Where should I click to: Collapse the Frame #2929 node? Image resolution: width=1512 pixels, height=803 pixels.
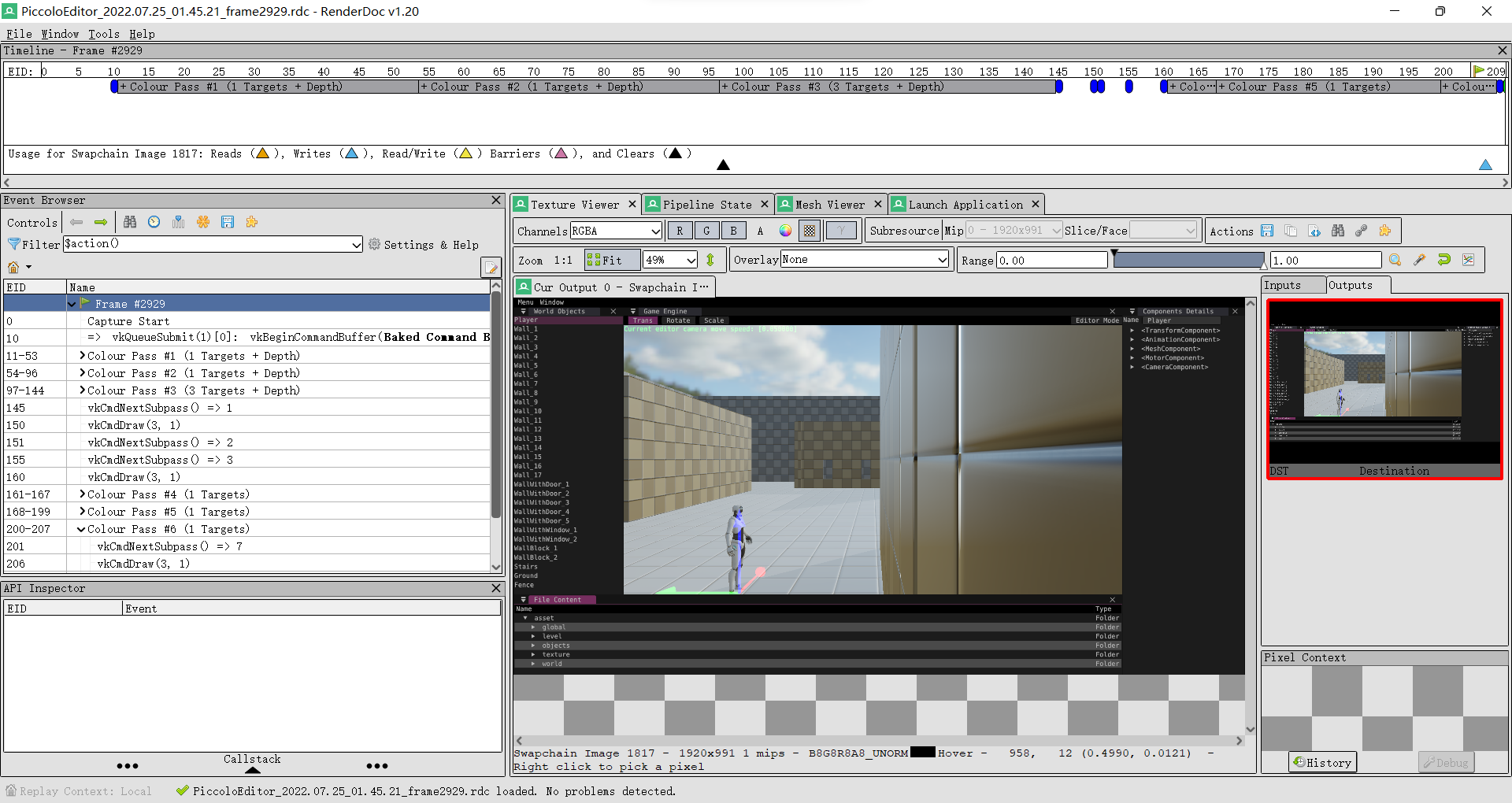(x=72, y=304)
